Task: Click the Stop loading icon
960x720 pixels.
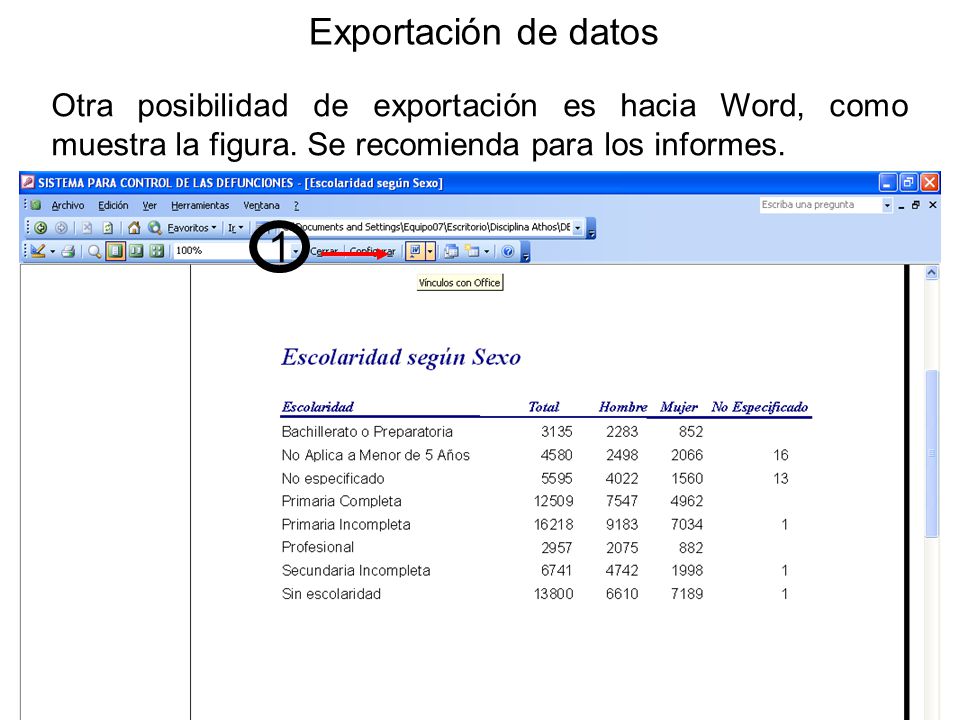Action: point(87,228)
